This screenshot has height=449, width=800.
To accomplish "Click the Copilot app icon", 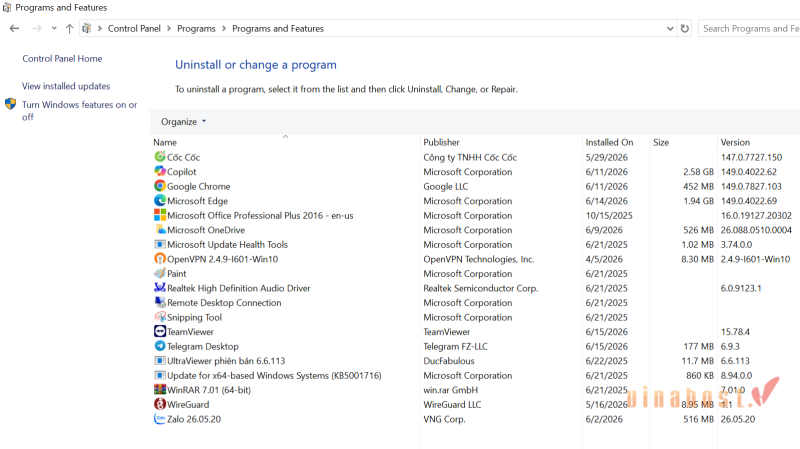I will 160,171.
